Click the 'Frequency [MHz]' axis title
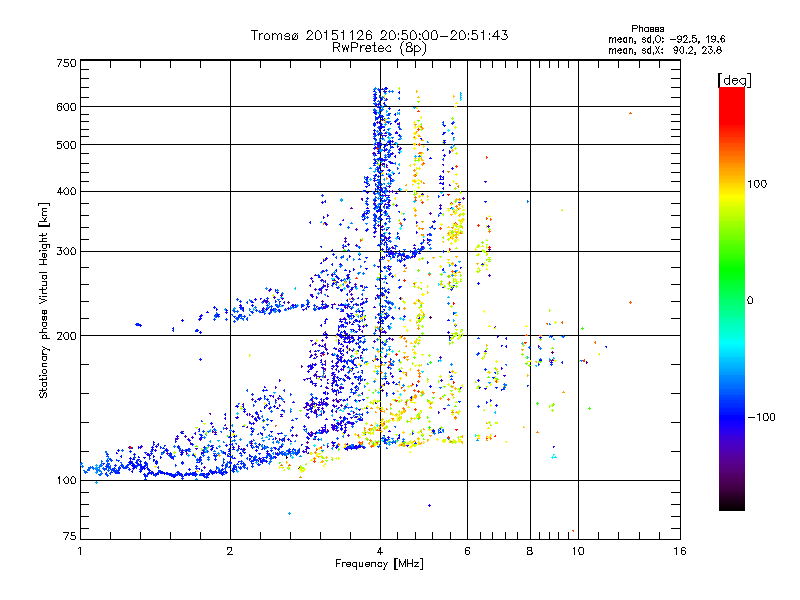The image size is (800, 600). 379,564
